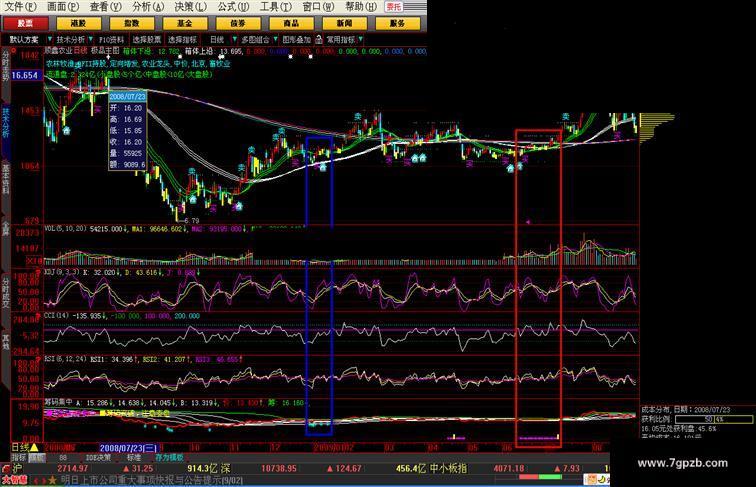Click the 存为模板 button
This screenshot has height=487, width=756.
[169, 457]
